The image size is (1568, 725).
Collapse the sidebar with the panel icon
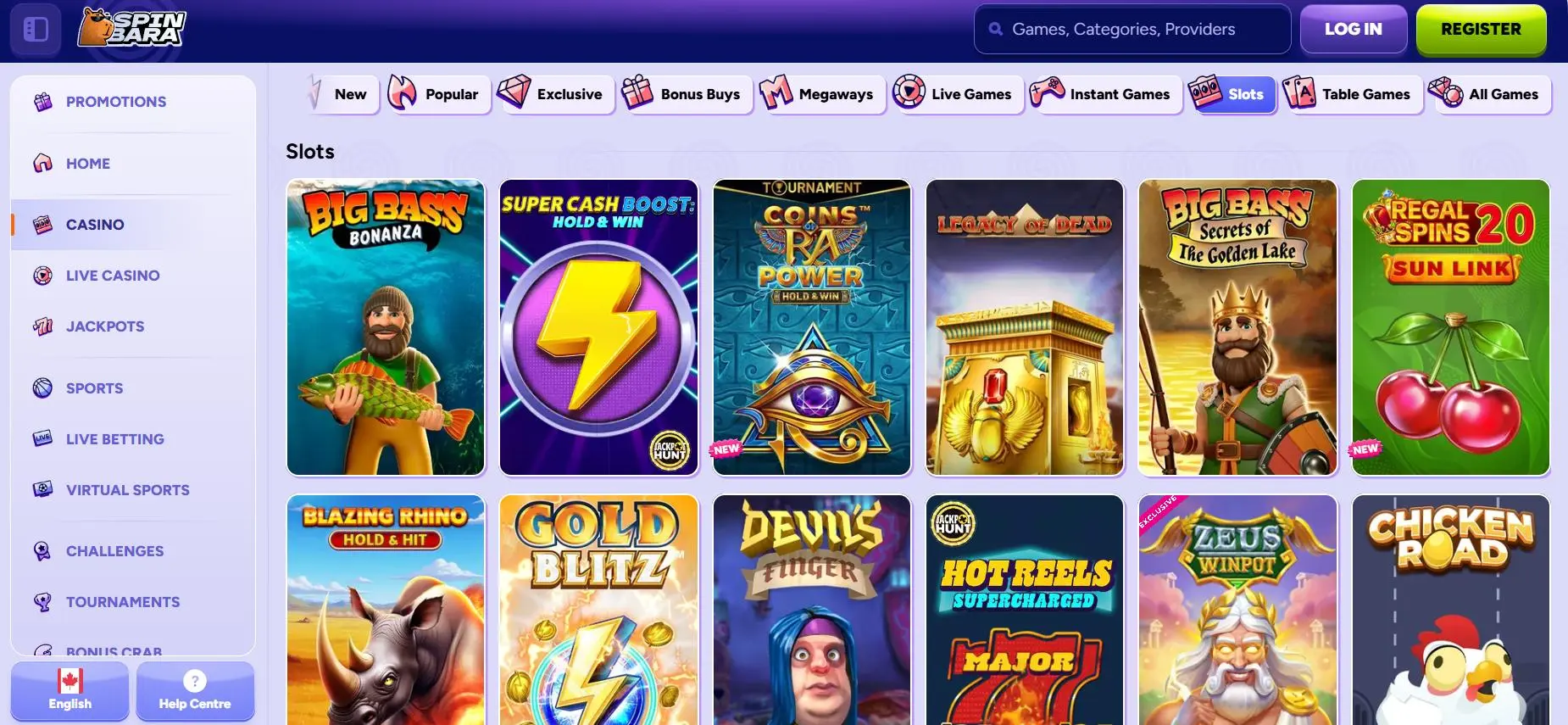pos(36,30)
